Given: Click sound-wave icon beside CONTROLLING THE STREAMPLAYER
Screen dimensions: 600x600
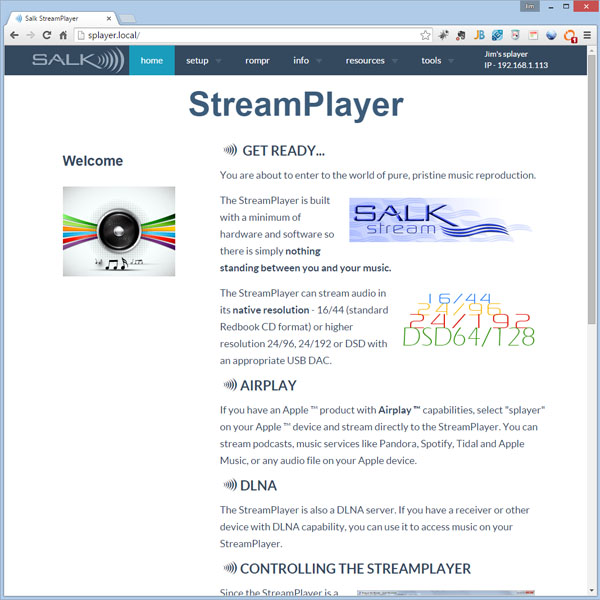Looking at the screenshot, I should pyautogui.click(x=230, y=568).
